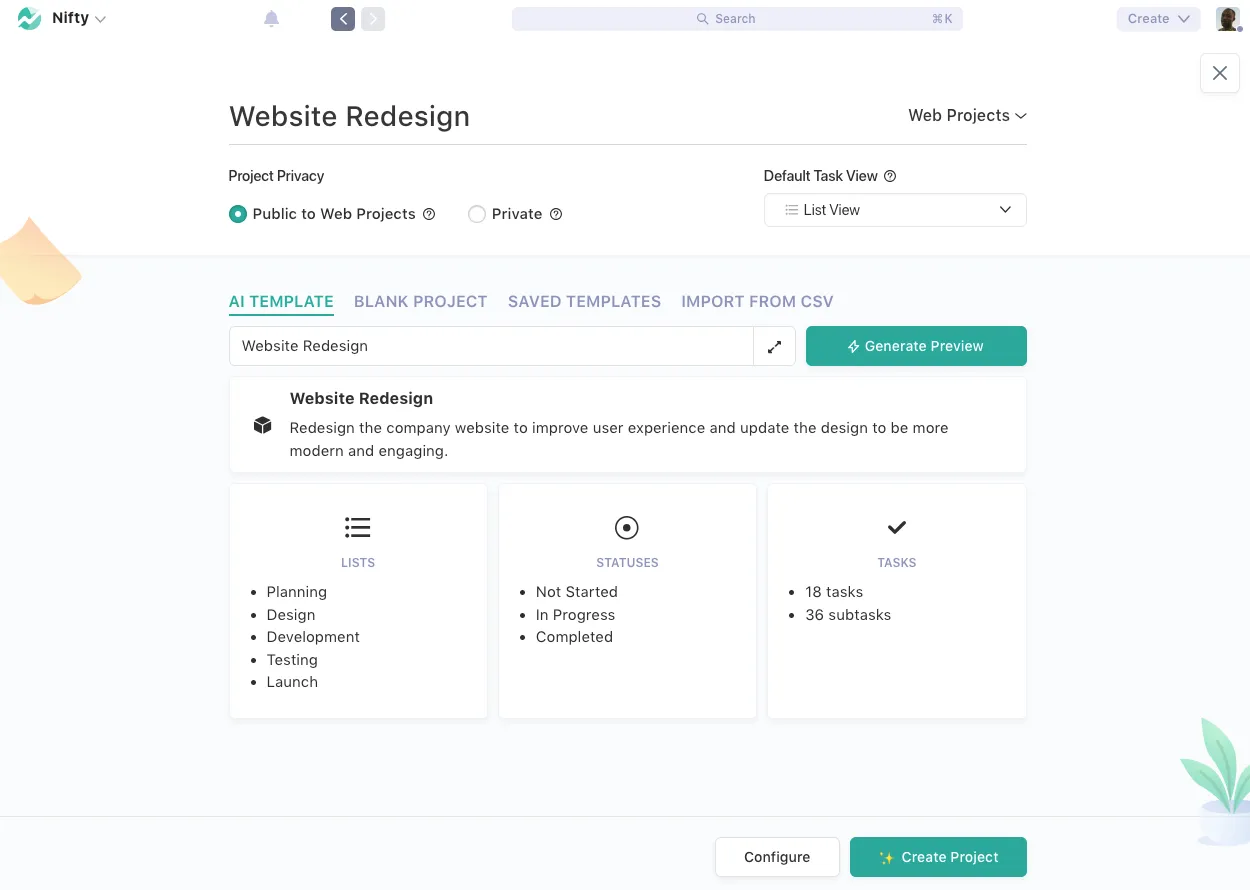
Task: Click the forward navigation arrow
Action: point(373,18)
